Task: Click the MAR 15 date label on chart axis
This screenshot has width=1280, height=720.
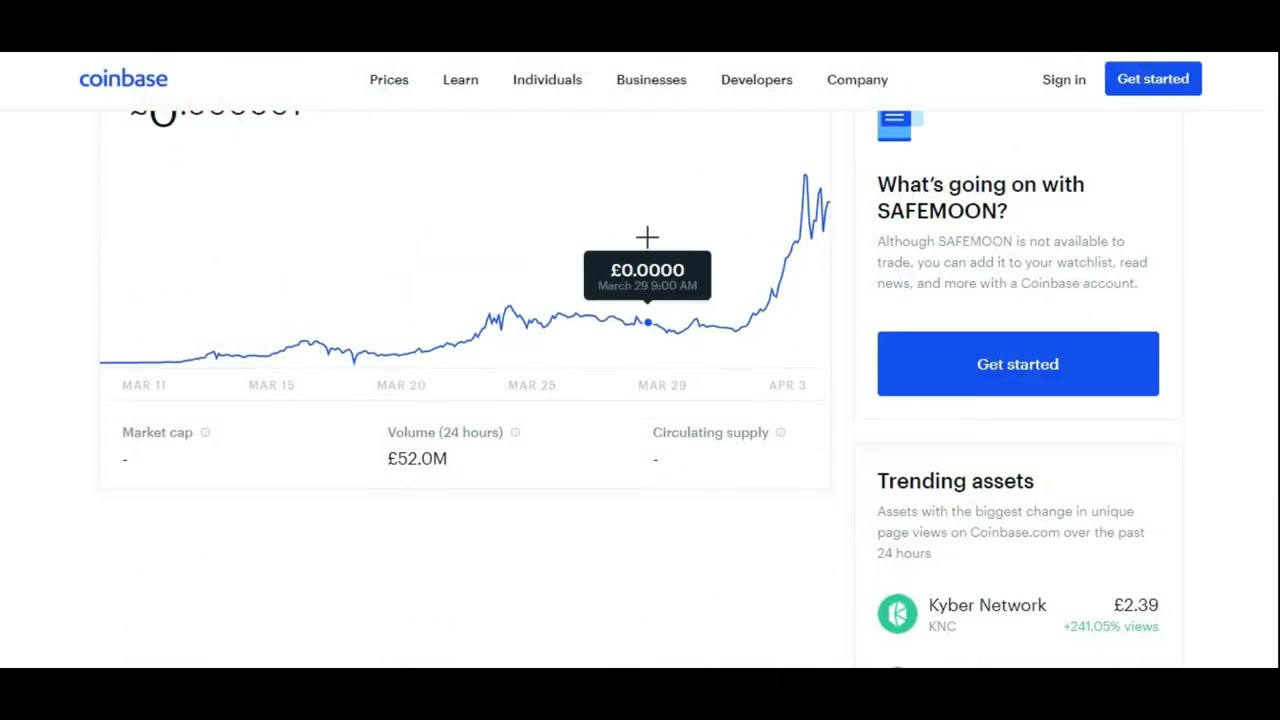Action: click(x=272, y=385)
